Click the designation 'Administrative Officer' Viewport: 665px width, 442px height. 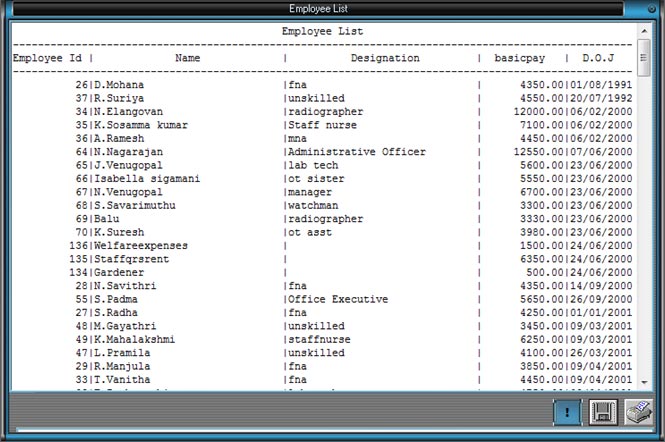(x=357, y=152)
